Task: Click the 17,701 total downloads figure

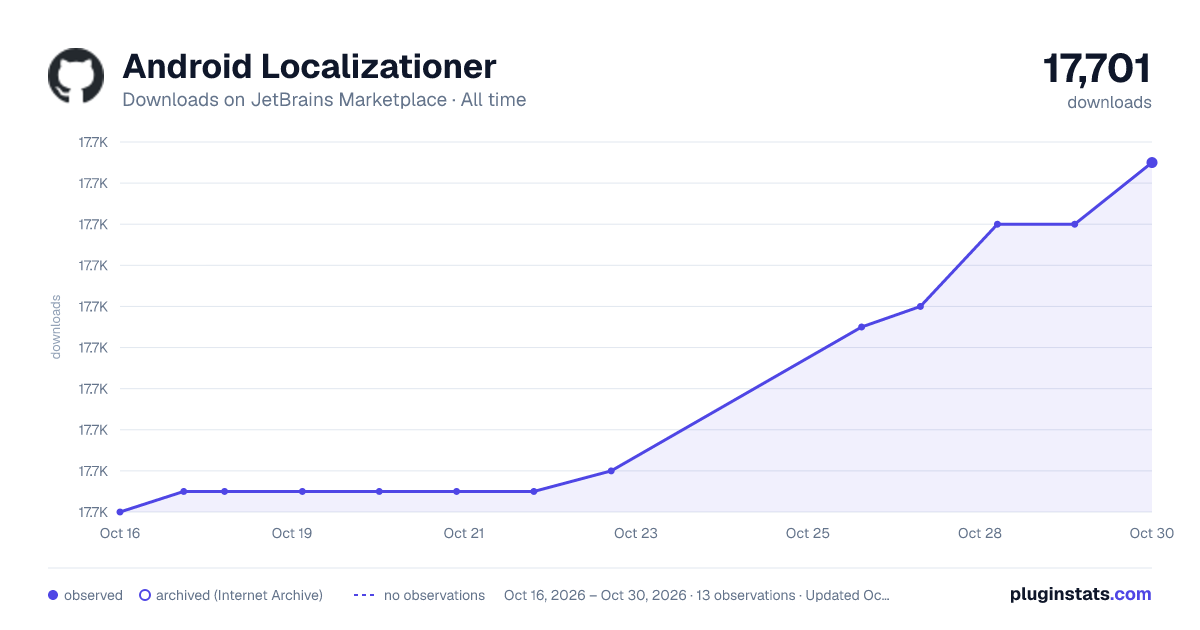Action: 1097,69
